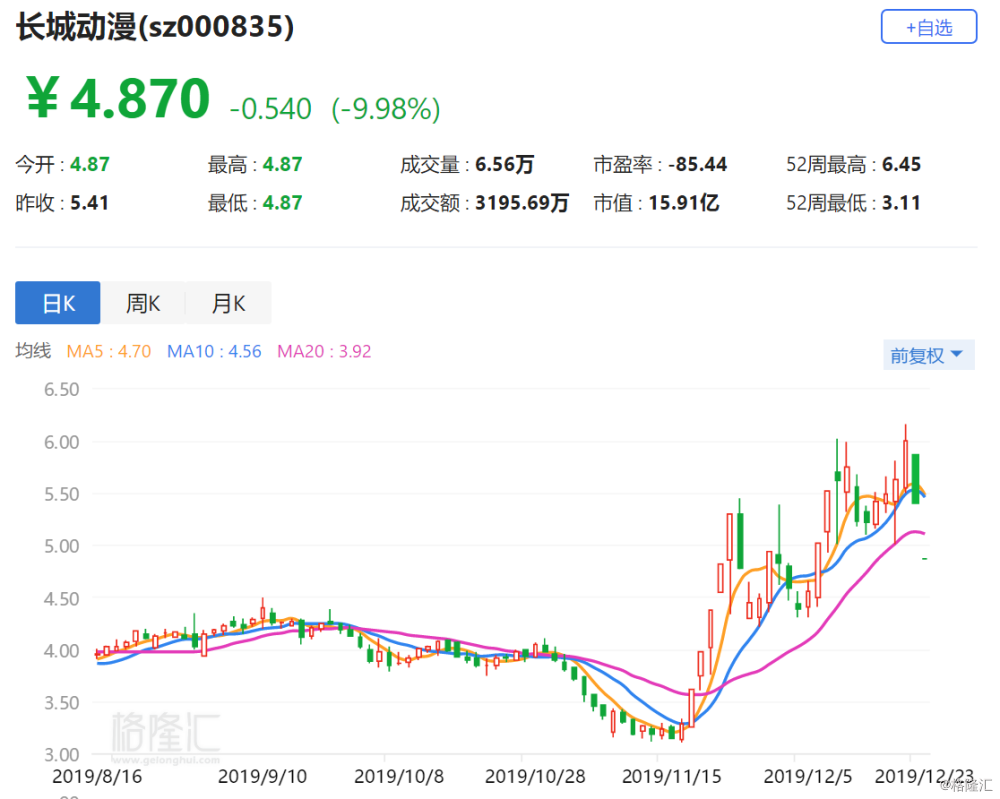This screenshot has width=1000, height=799.
Task: Click the +自选 add to watchlist button
Action: [x=928, y=27]
